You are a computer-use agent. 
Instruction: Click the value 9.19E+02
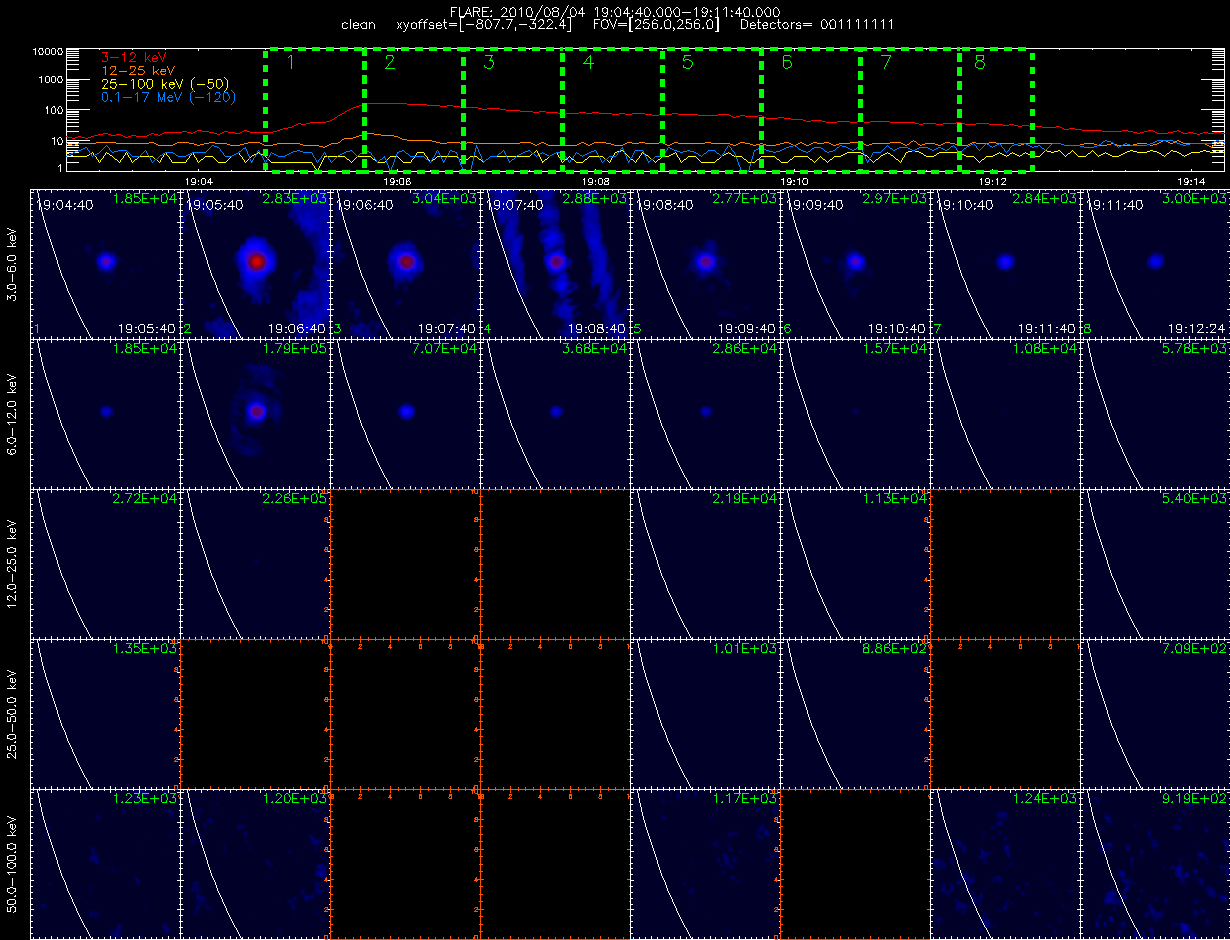tap(1194, 798)
